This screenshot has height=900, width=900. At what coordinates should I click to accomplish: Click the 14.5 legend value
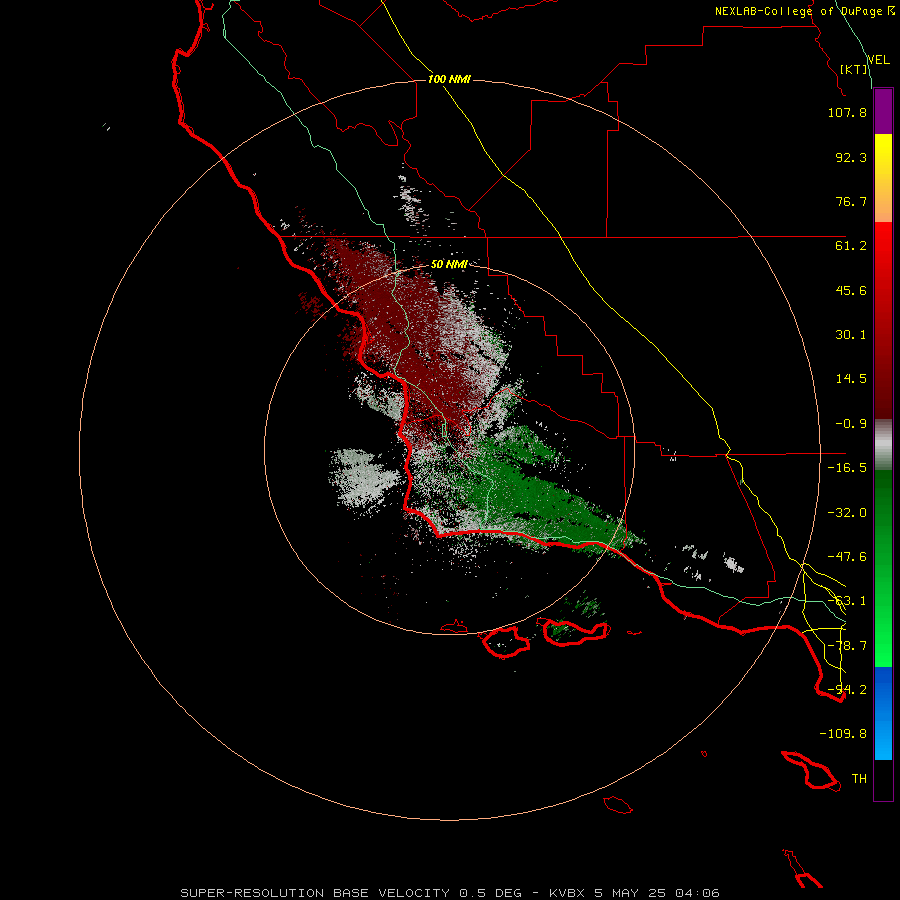click(x=851, y=379)
